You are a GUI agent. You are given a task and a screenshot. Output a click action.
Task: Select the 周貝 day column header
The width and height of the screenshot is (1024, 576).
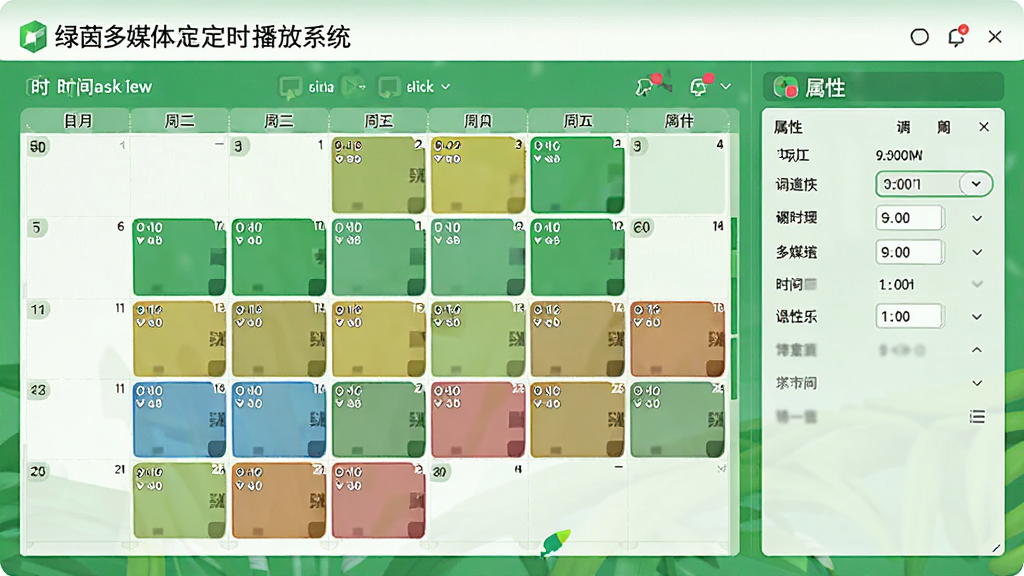[478, 121]
